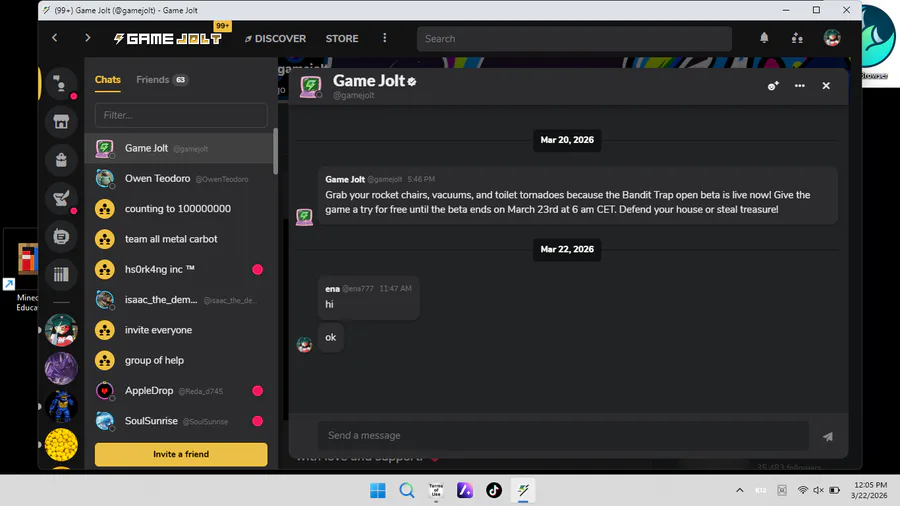Image resolution: width=900 pixels, height=506 pixels.
Task: Add members with the header plus icon
Action: click(773, 85)
